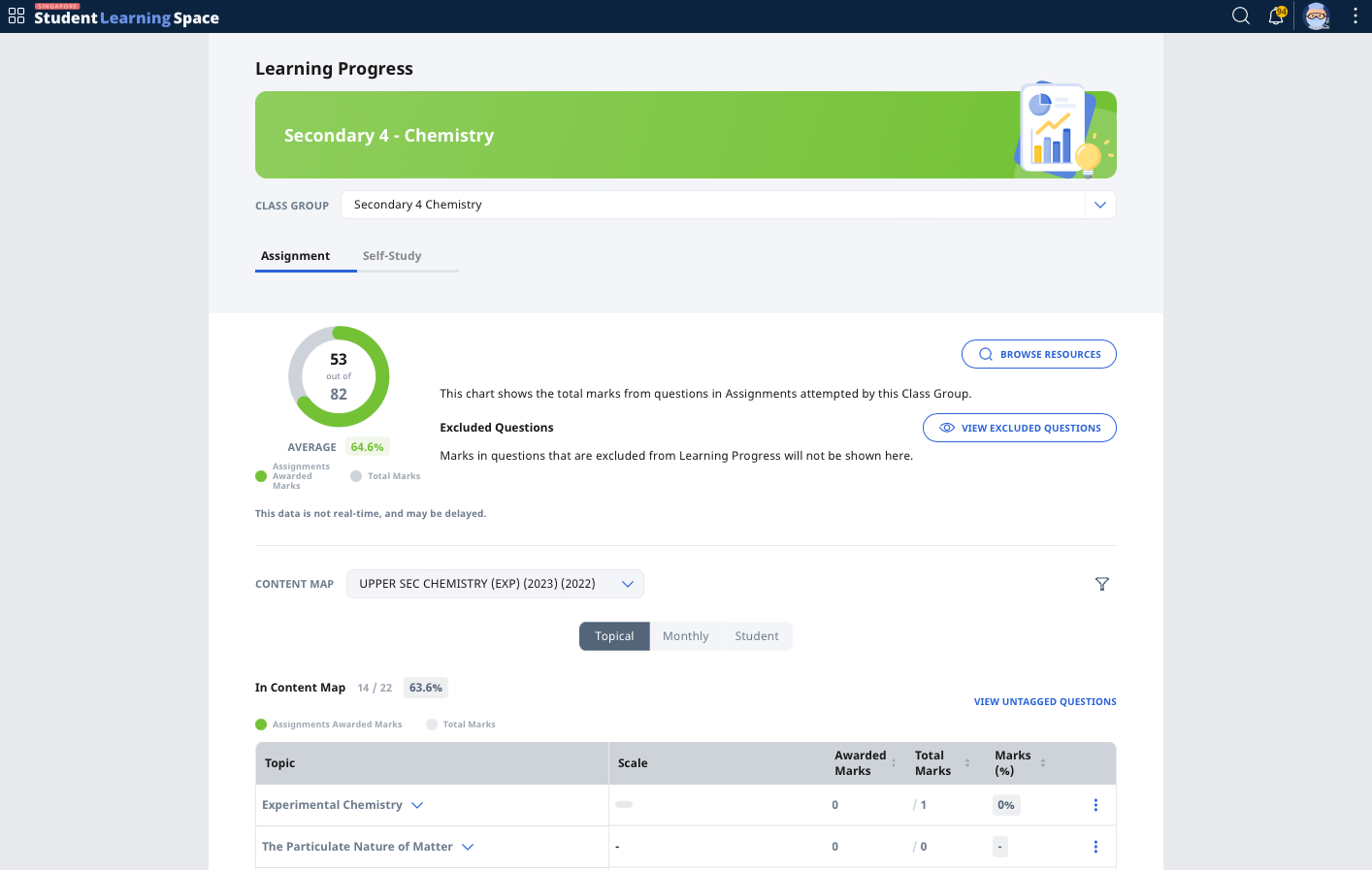Viewport: 1372px width, 870px height.
Task: Open options menu for The Particulate Nature of Matter
Action: 1095,846
